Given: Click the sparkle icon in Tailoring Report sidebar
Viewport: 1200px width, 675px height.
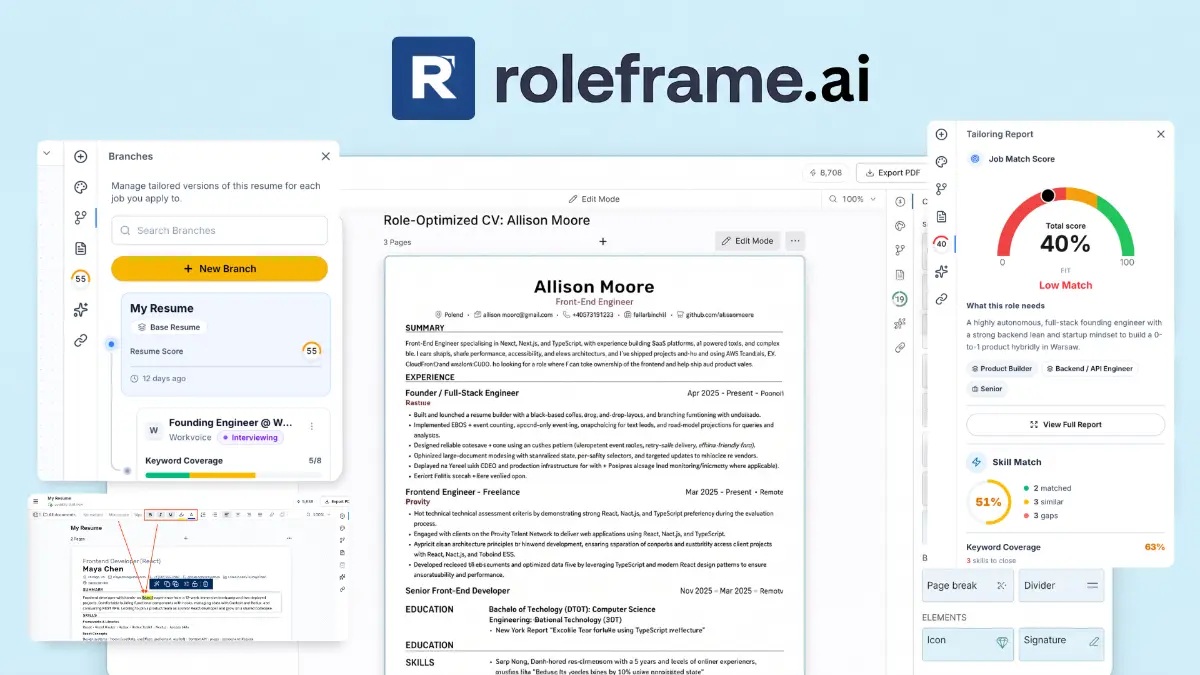Looking at the screenshot, I should pos(941,271).
